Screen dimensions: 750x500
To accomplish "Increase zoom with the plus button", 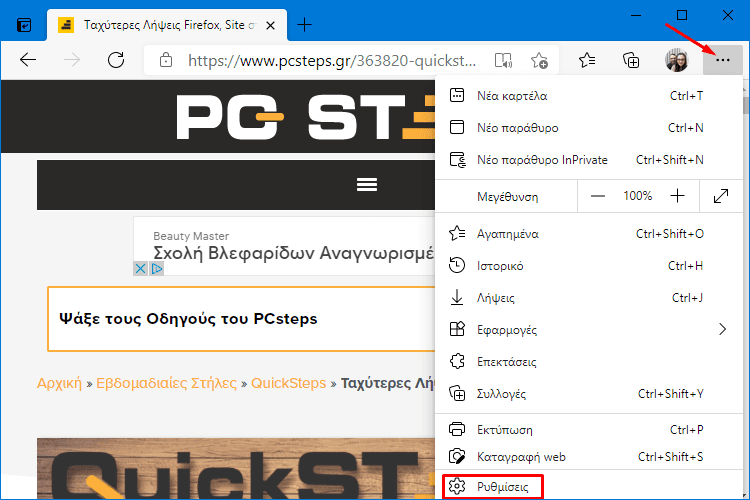I will click(677, 196).
